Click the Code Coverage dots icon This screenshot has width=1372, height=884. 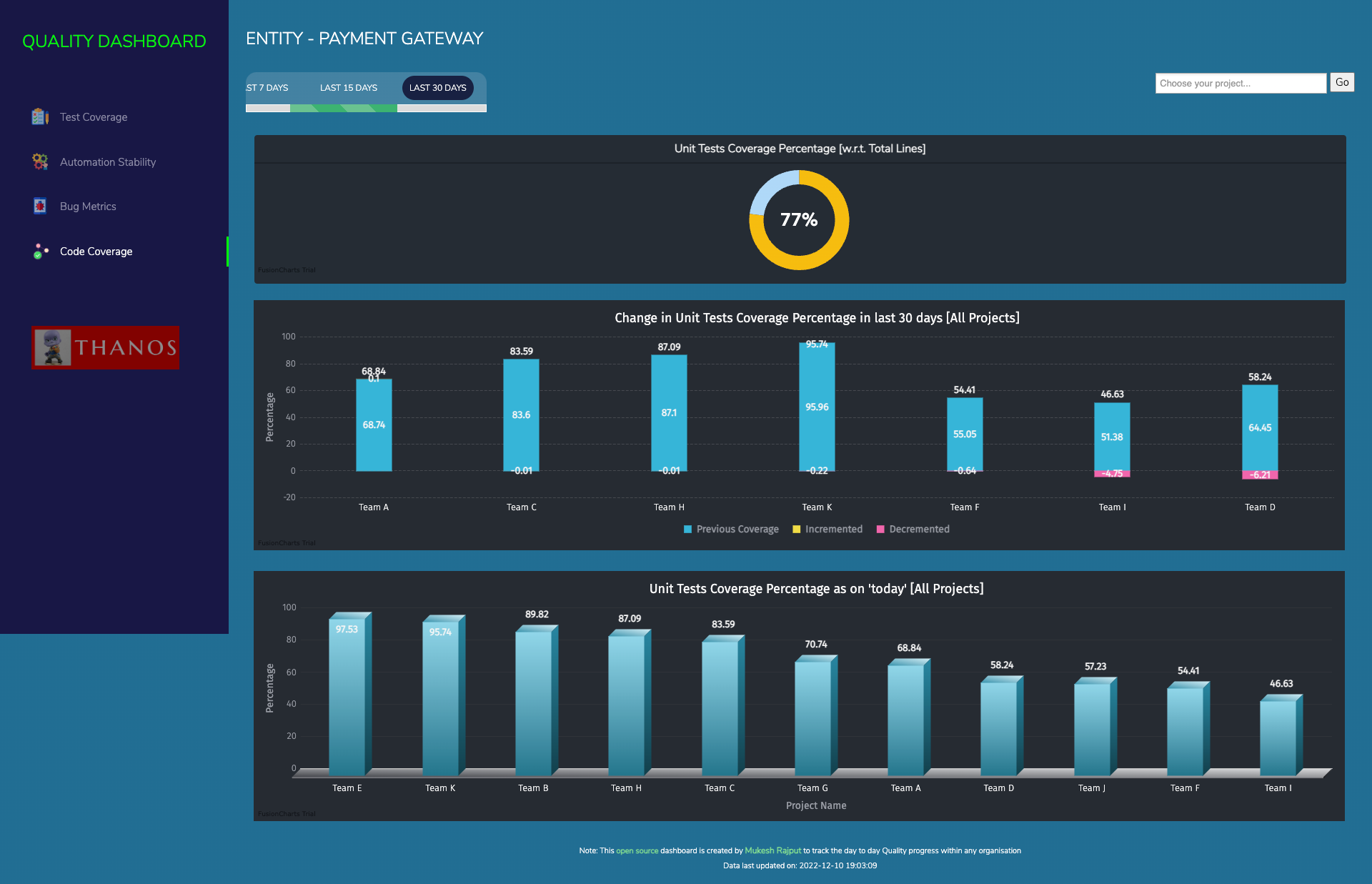(40, 251)
